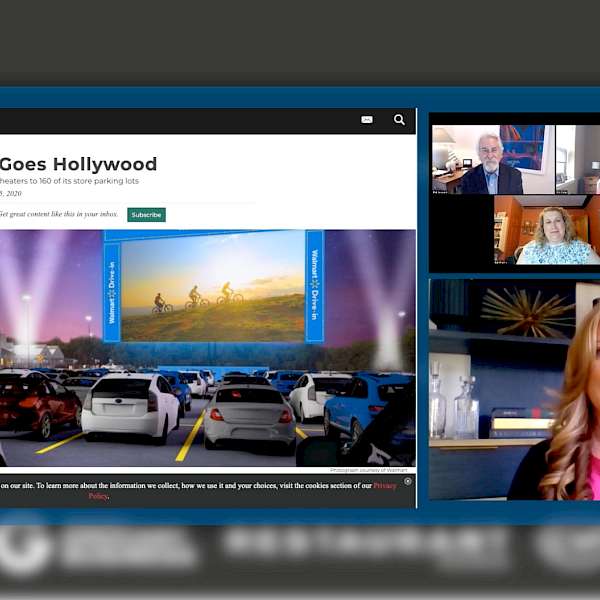The width and height of the screenshot is (600, 600).
Task: Open the search magnifier icon
Action: coord(399,120)
